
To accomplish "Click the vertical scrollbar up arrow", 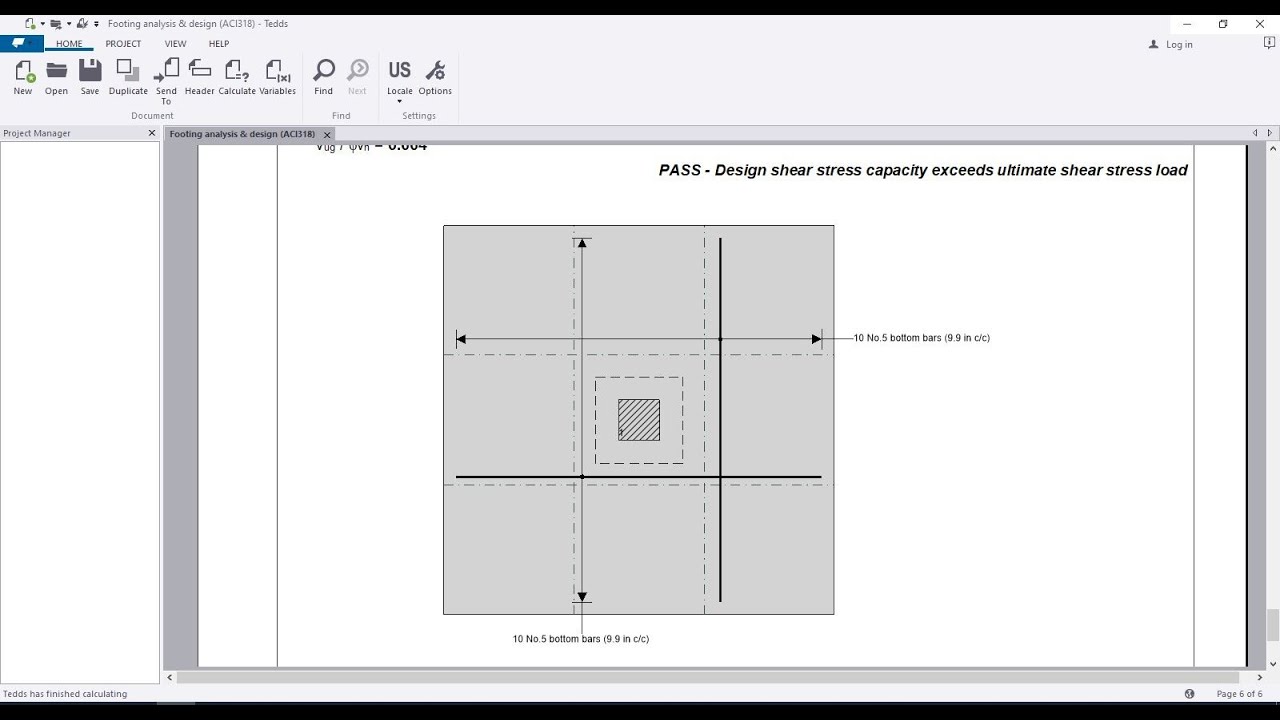I will (1273, 148).
